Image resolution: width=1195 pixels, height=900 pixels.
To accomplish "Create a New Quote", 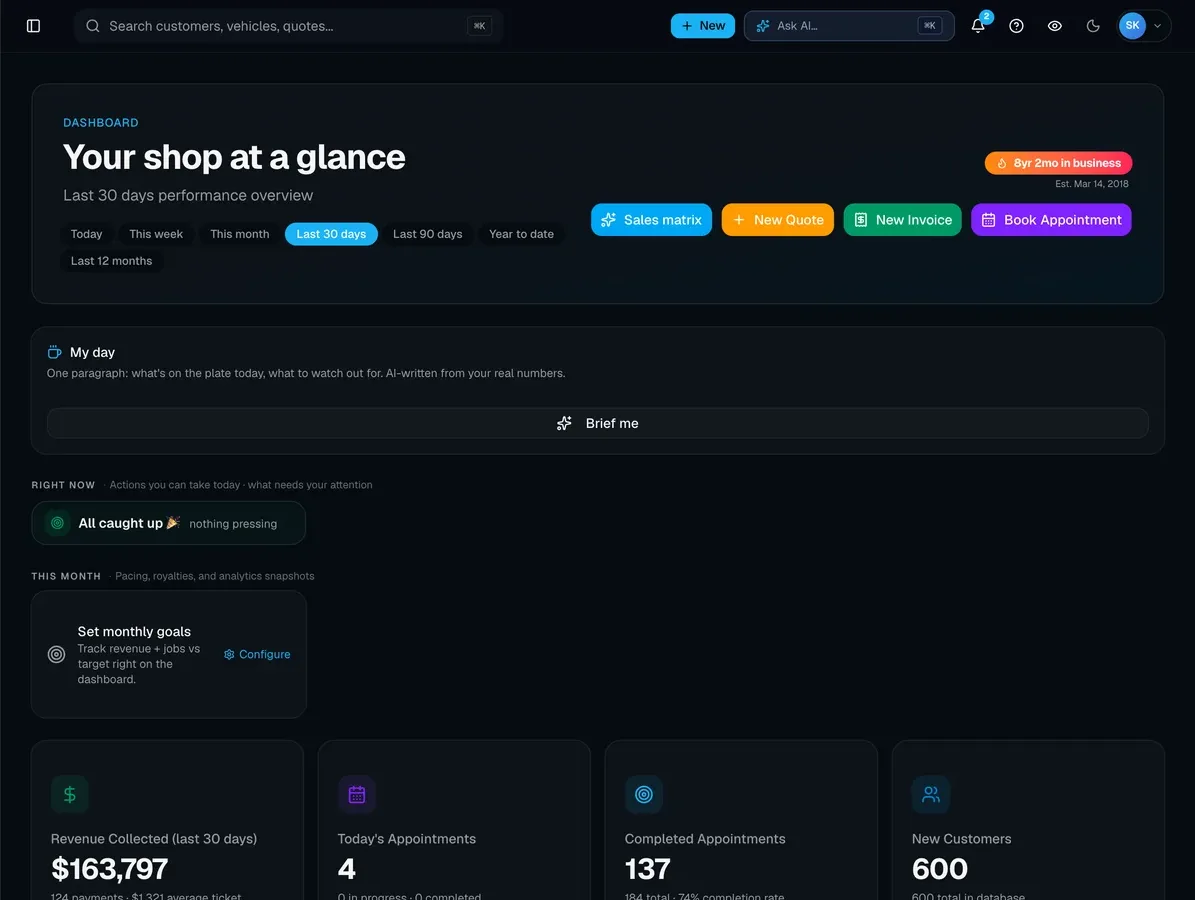I will pos(777,219).
